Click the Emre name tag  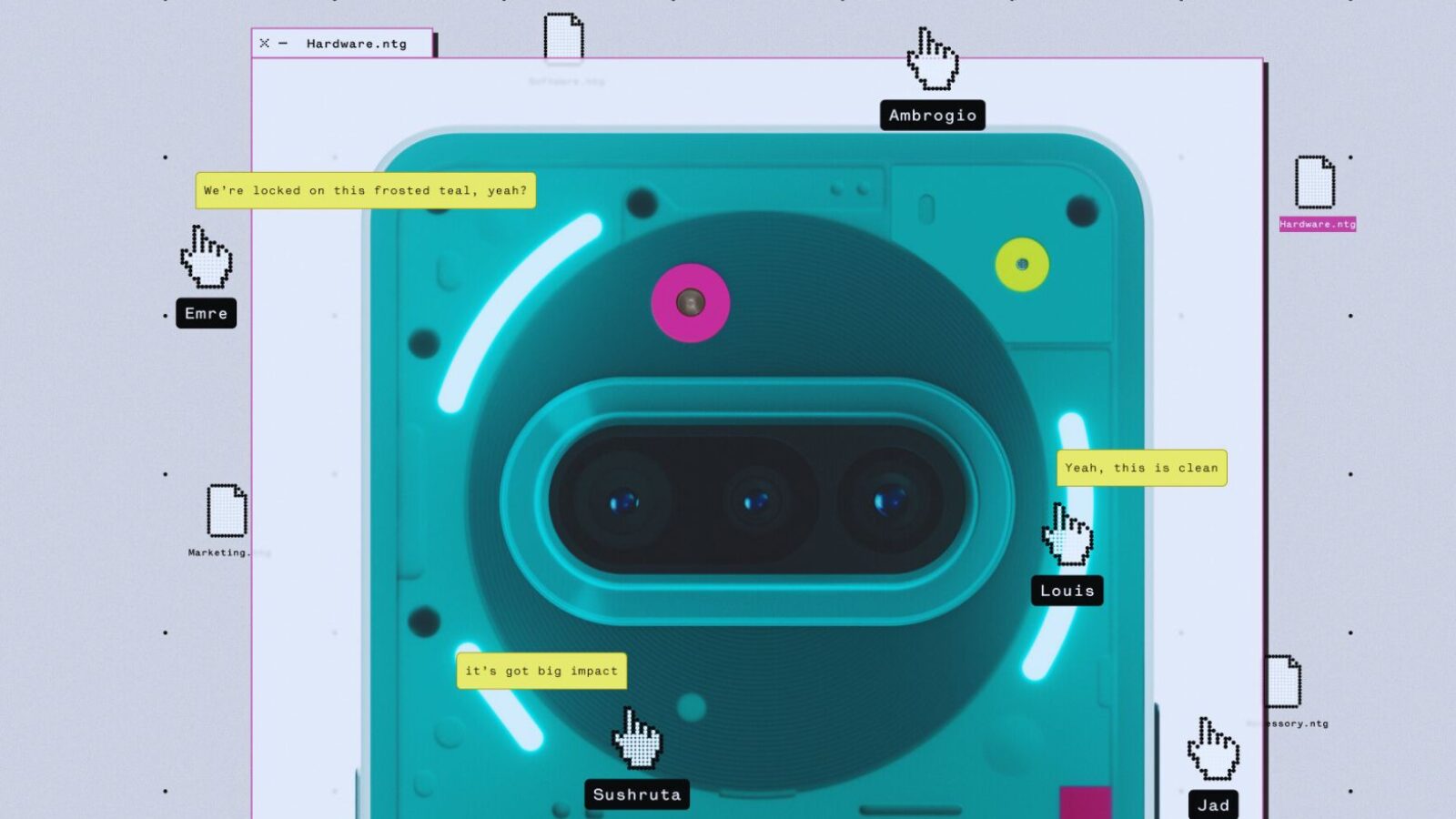(207, 313)
